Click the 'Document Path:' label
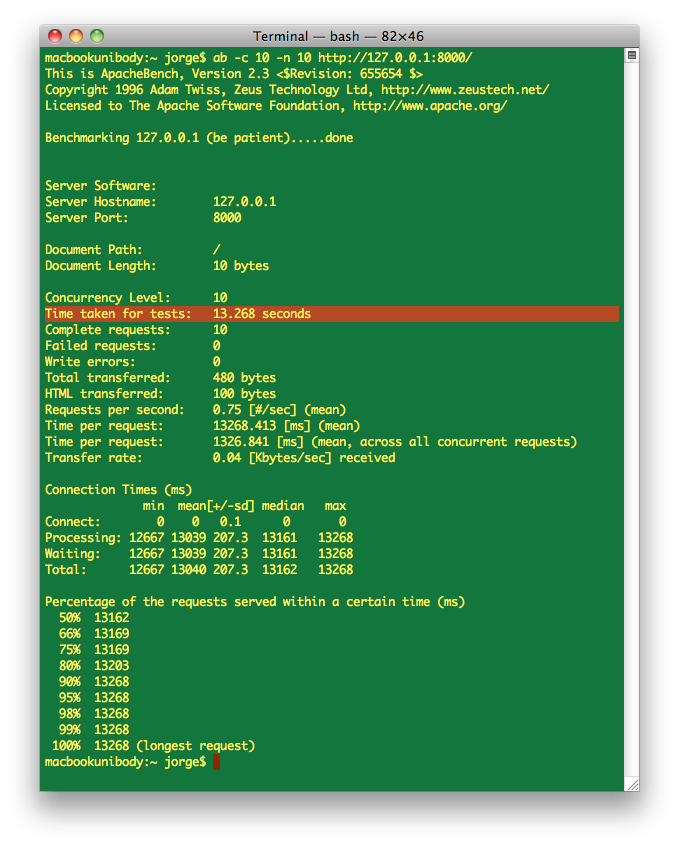This screenshot has height=846, width=679. (x=93, y=250)
